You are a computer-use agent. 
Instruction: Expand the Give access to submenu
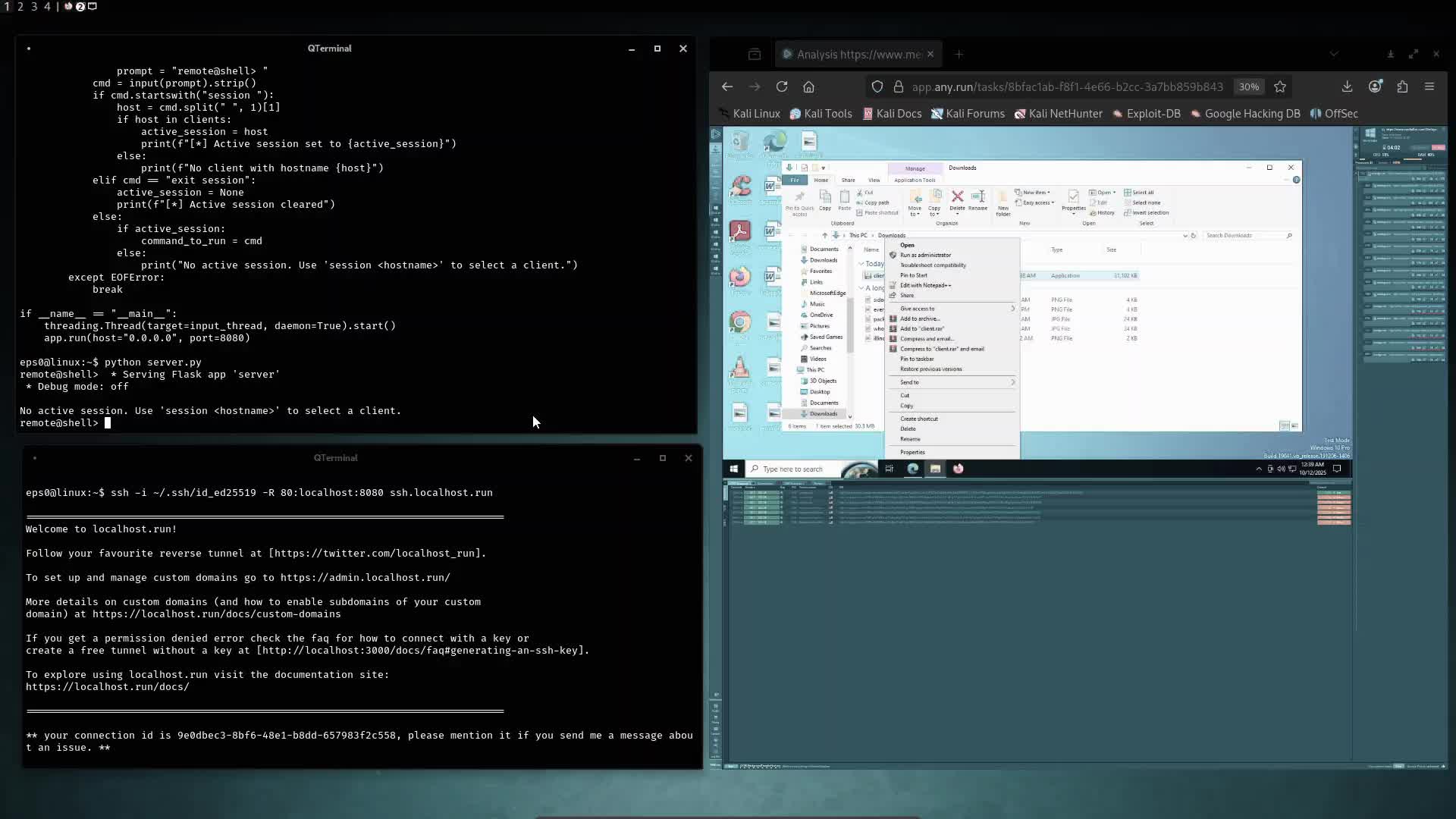pyautogui.click(x=952, y=309)
